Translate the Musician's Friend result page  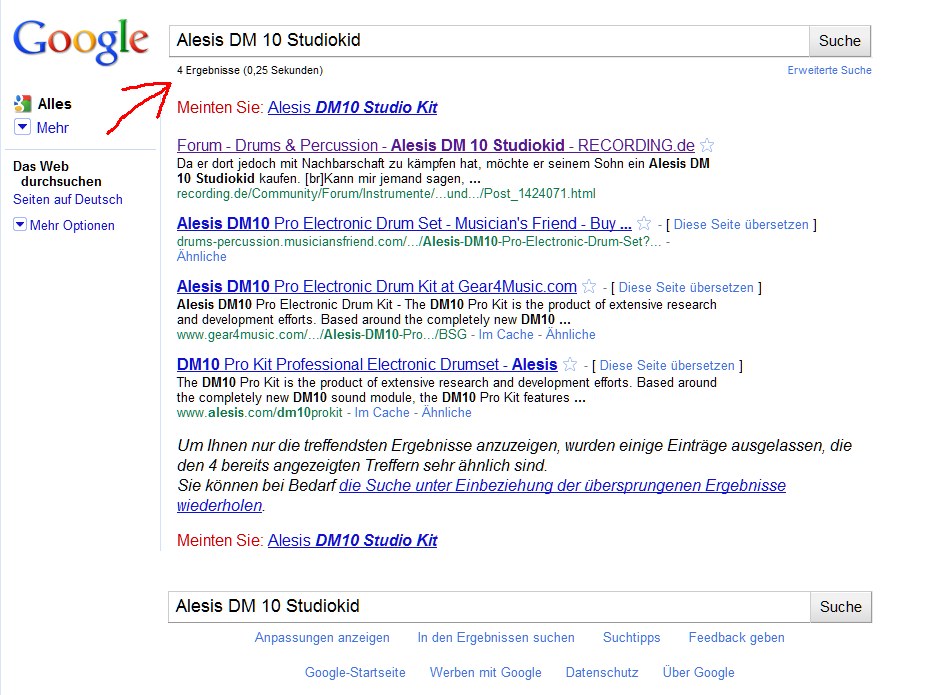click(x=741, y=225)
